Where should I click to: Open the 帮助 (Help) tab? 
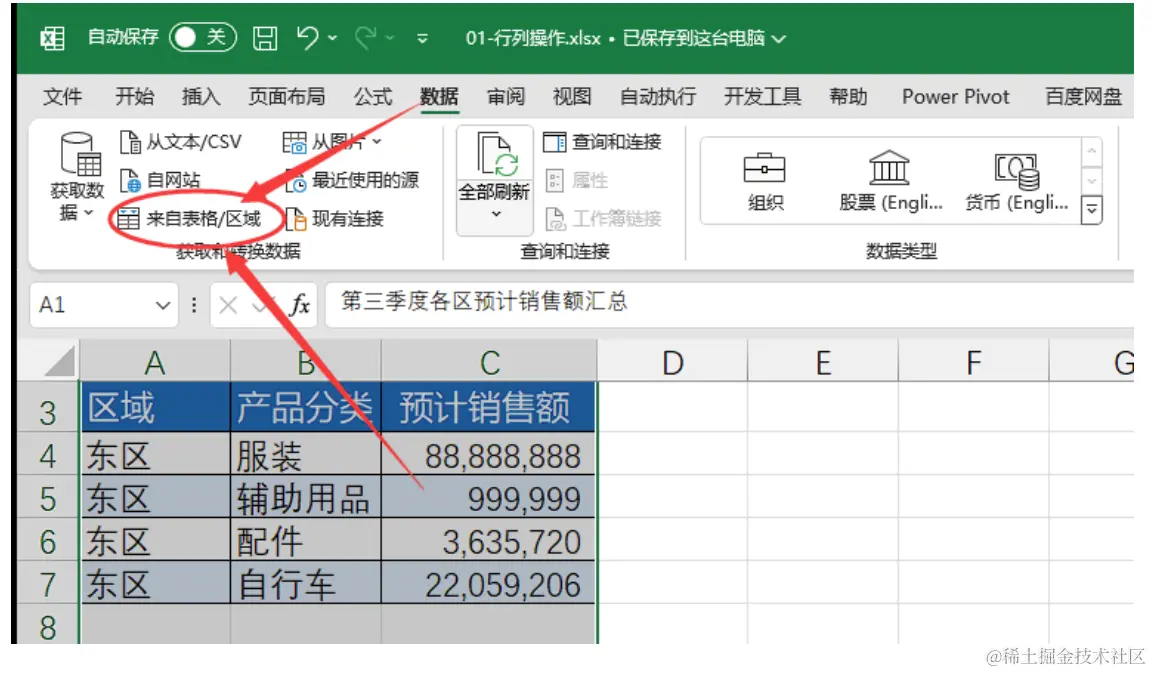coord(848,96)
